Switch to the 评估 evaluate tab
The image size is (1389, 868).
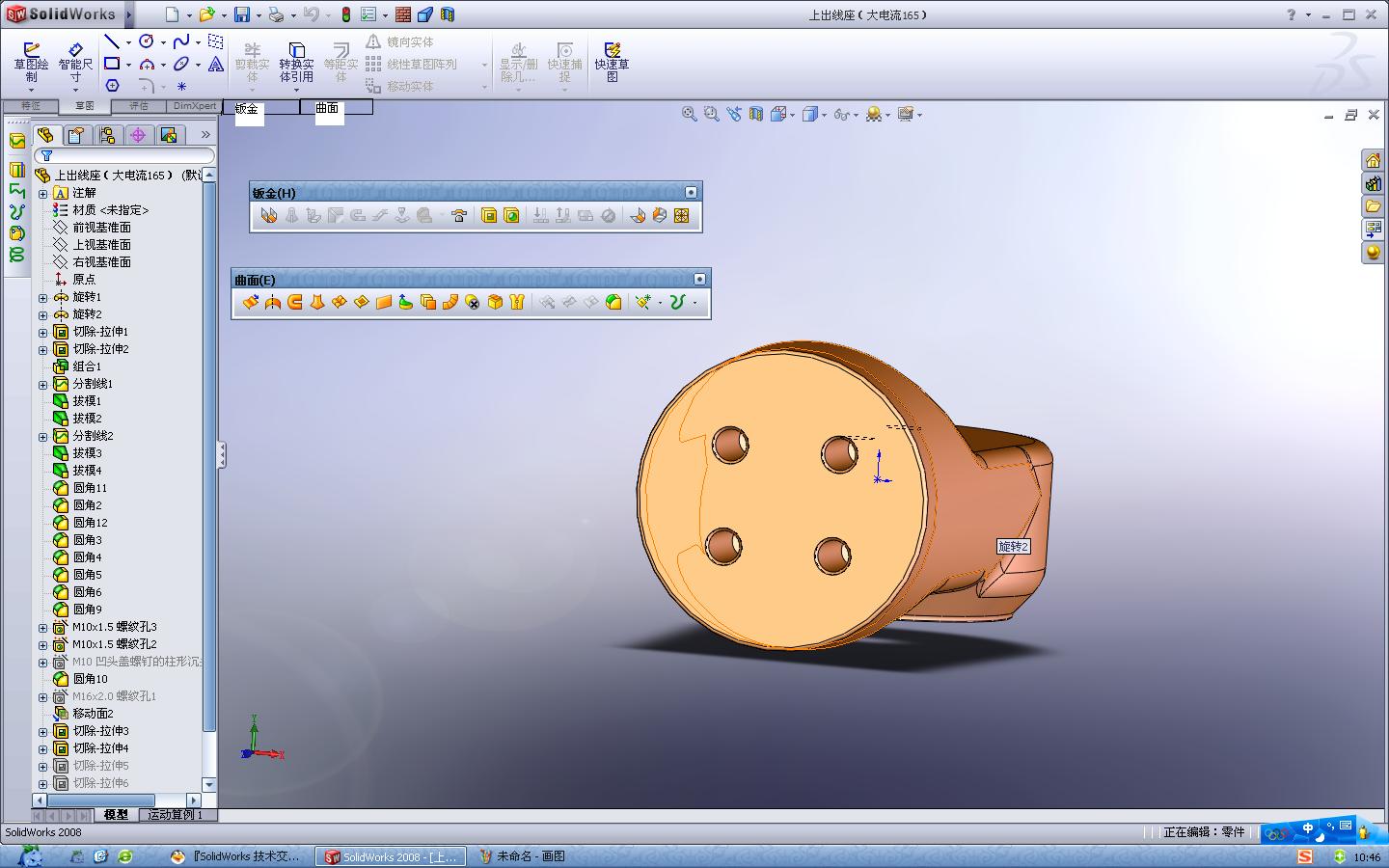(139, 106)
